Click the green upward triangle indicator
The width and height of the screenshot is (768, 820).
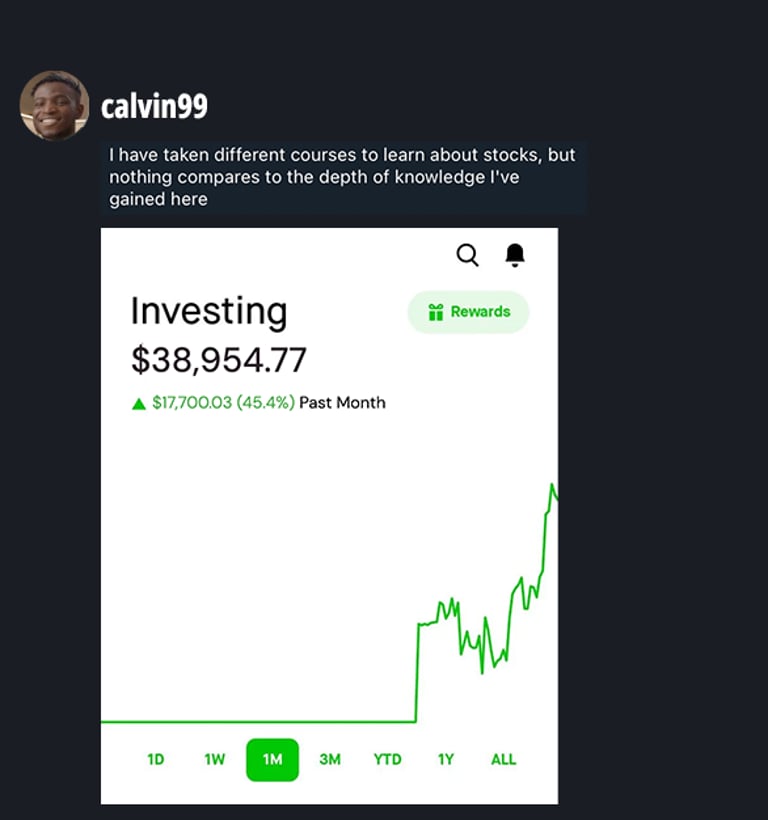tap(139, 403)
